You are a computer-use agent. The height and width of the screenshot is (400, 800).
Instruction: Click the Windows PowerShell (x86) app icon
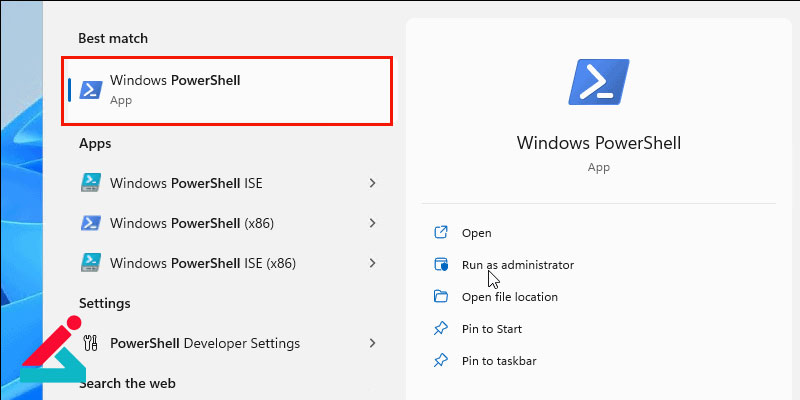pyautogui.click(x=91, y=223)
